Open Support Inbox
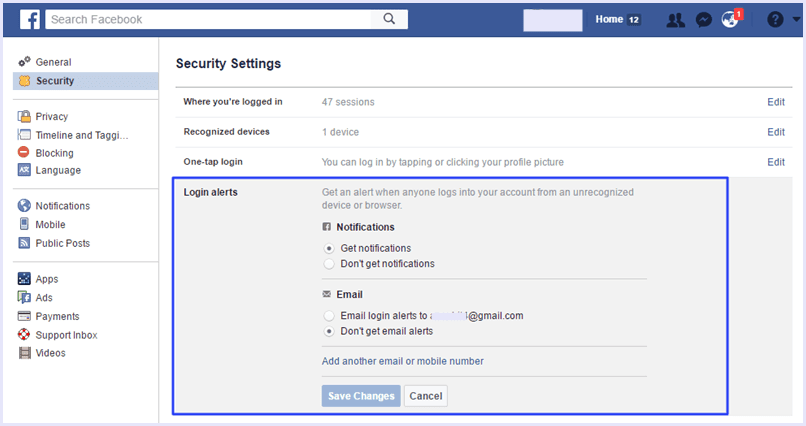The height and width of the screenshot is (426, 806). (x=66, y=335)
